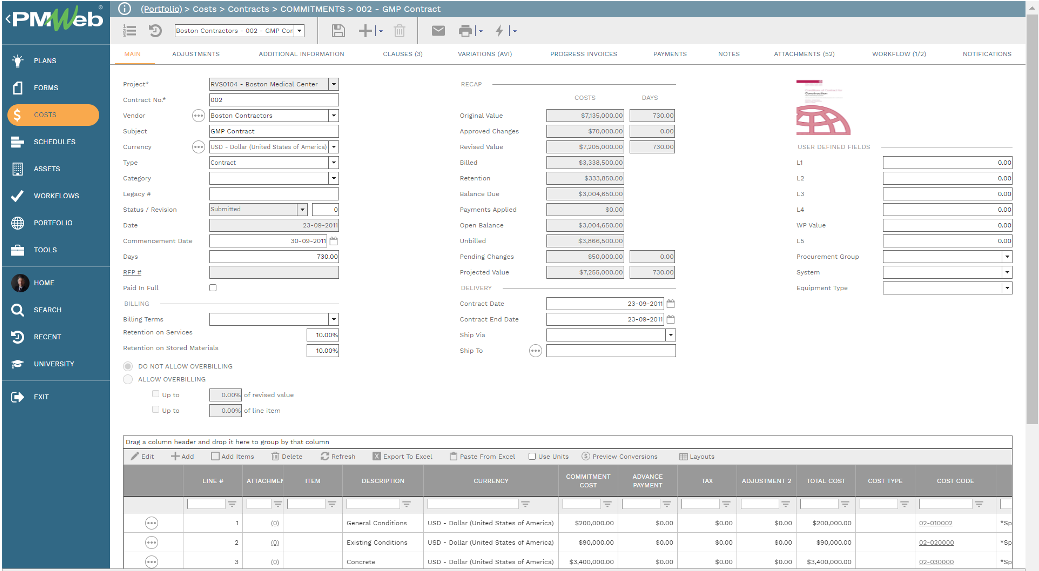The image size is (1039, 571).
Task: Toggle the Add Items checkbox
Action: click(x=215, y=456)
